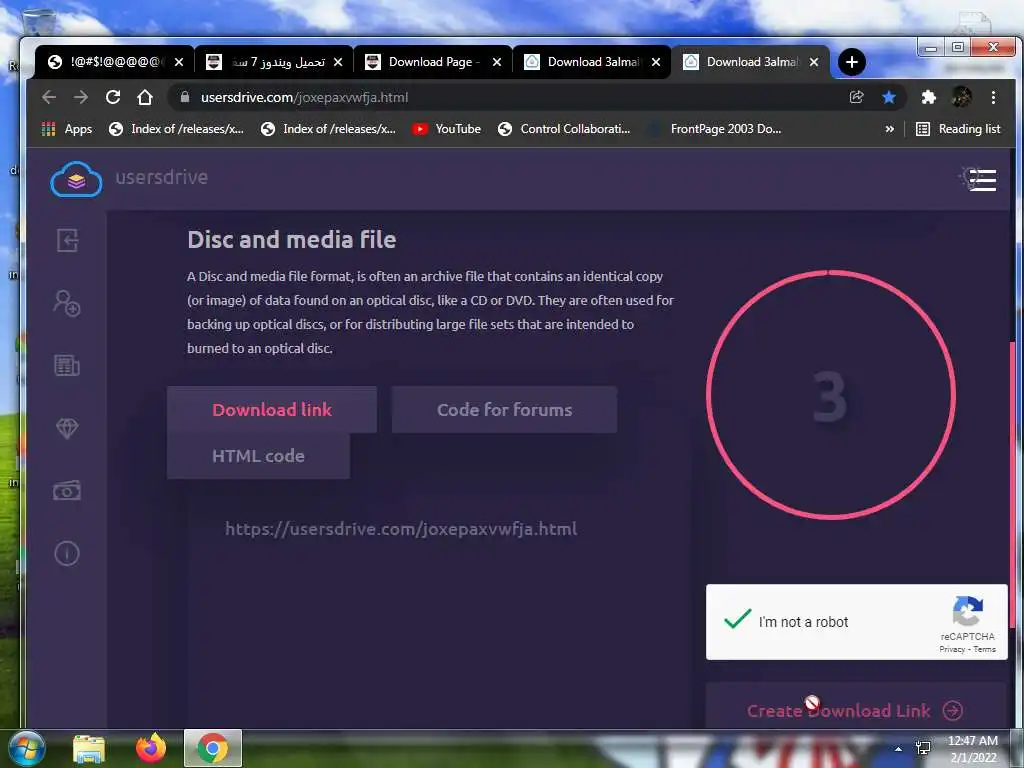Screen dimensions: 1024x768
Task: Open a new tab with plus button
Action: (852, 62)
